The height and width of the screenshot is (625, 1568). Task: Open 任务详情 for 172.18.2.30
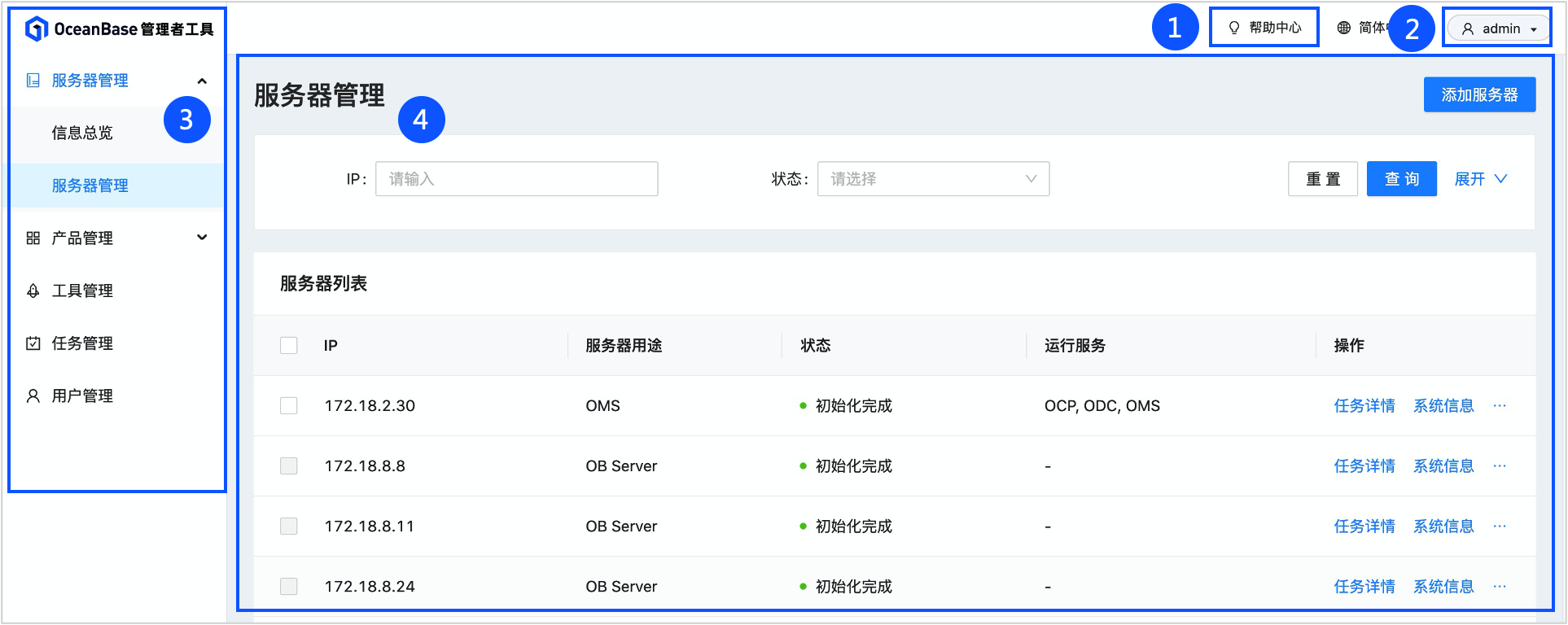tap(1364, 405)
